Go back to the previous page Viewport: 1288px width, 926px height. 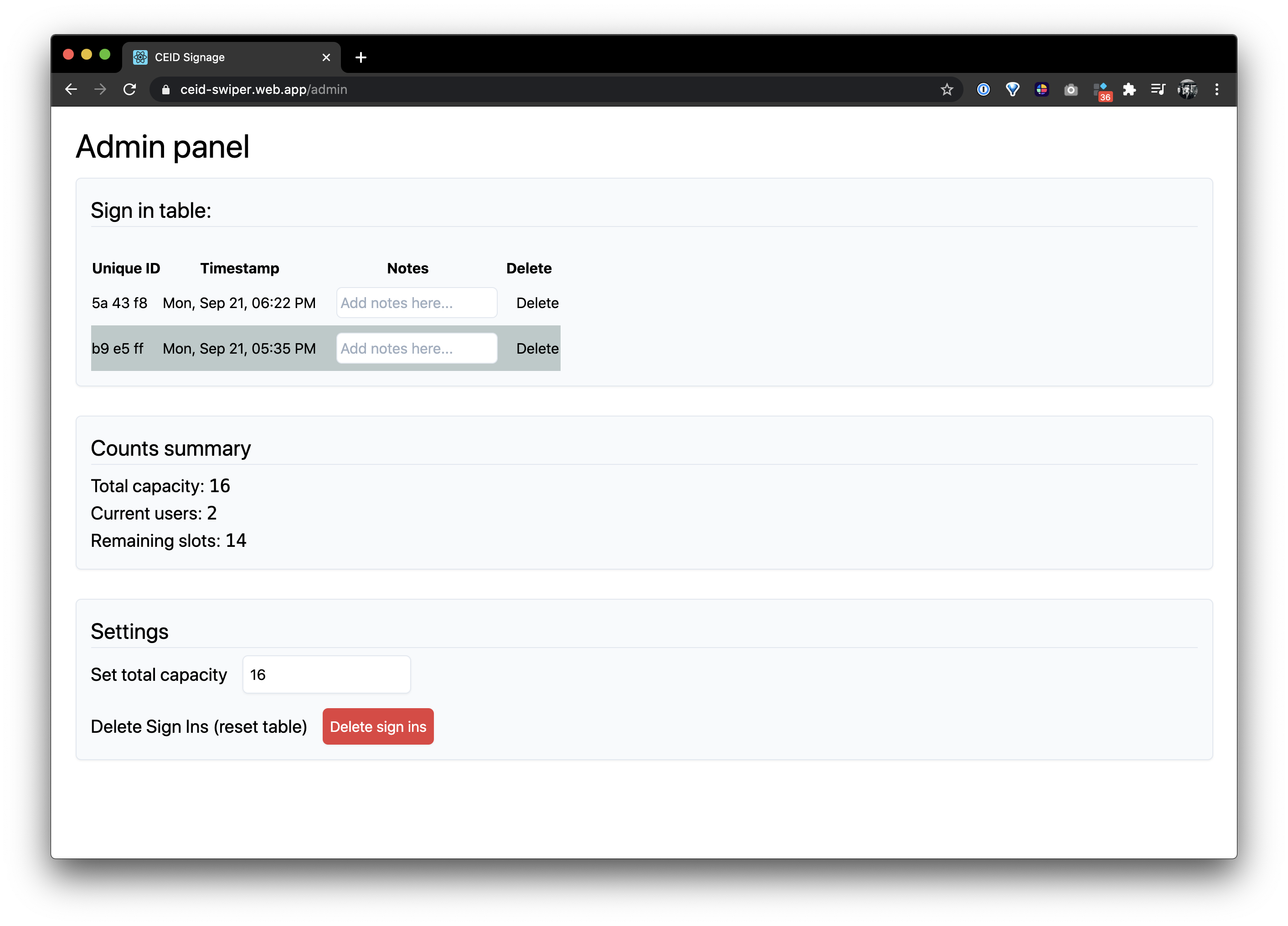click(71, 90)
